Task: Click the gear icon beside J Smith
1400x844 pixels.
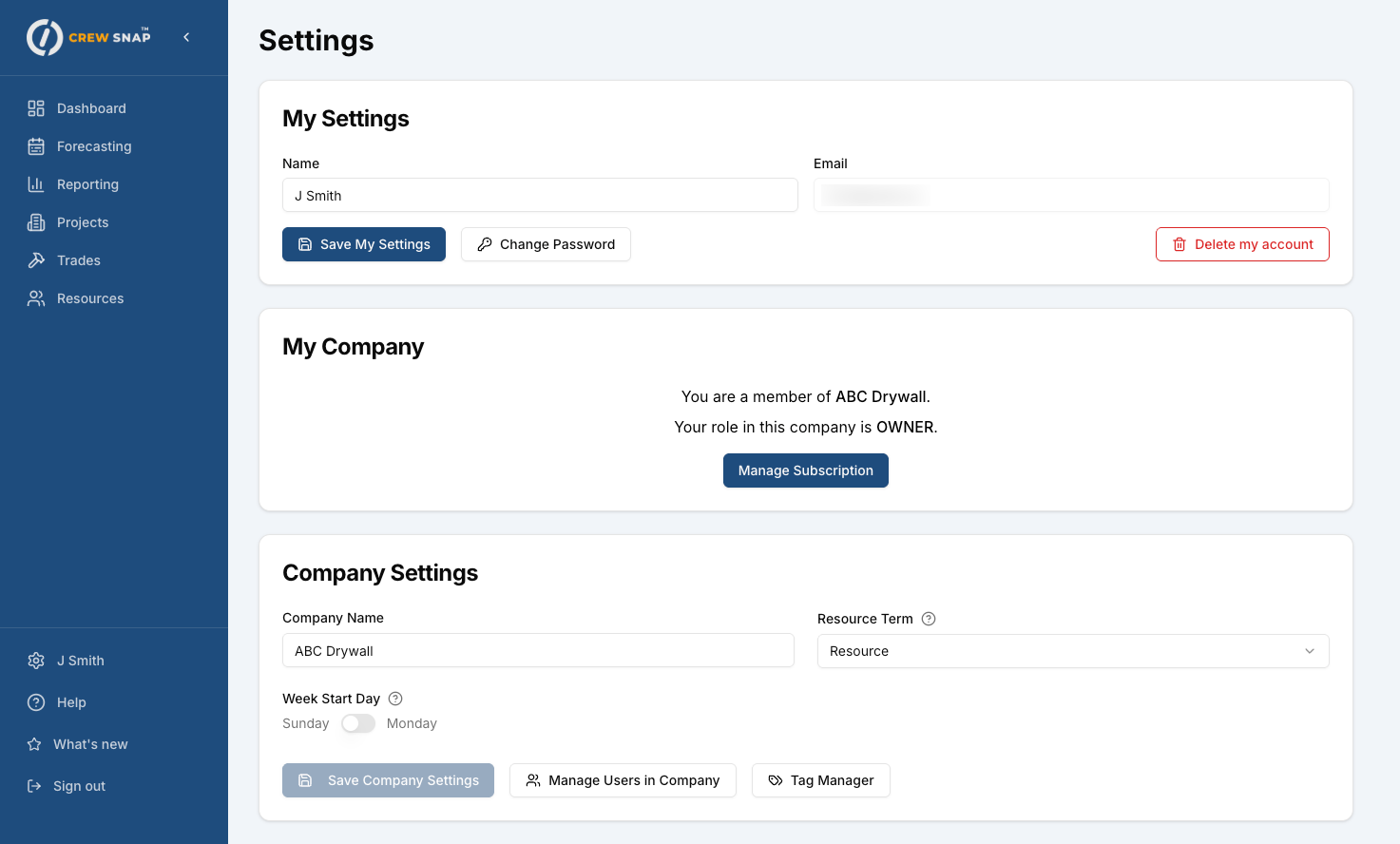Action: coord(36,661)
